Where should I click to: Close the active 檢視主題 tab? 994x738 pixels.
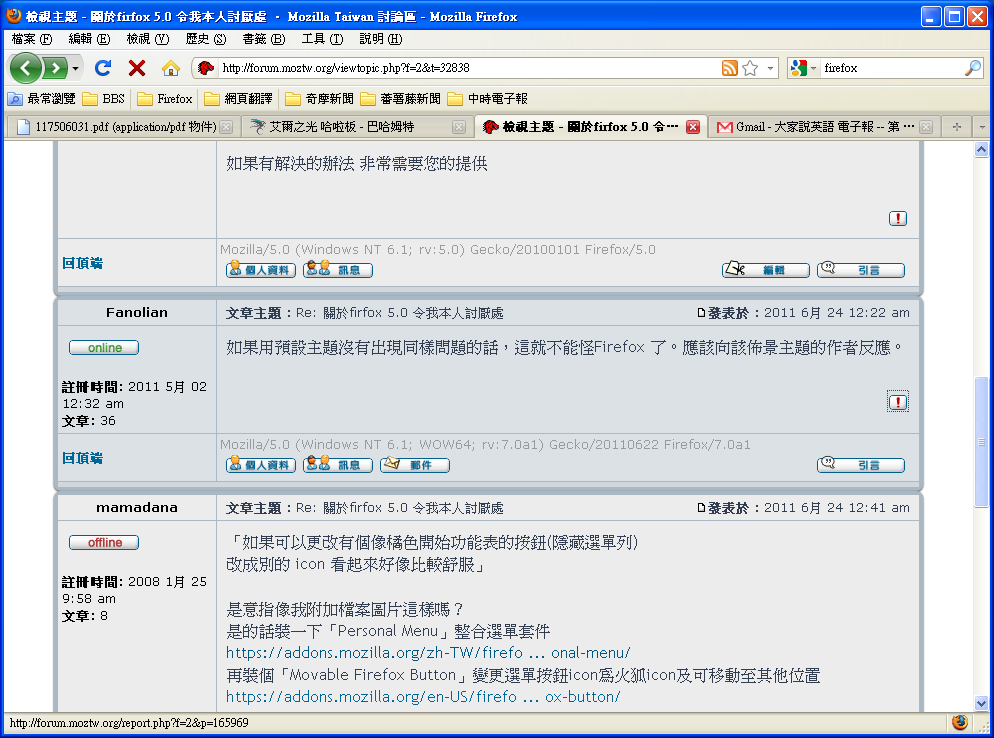[693, 127]
